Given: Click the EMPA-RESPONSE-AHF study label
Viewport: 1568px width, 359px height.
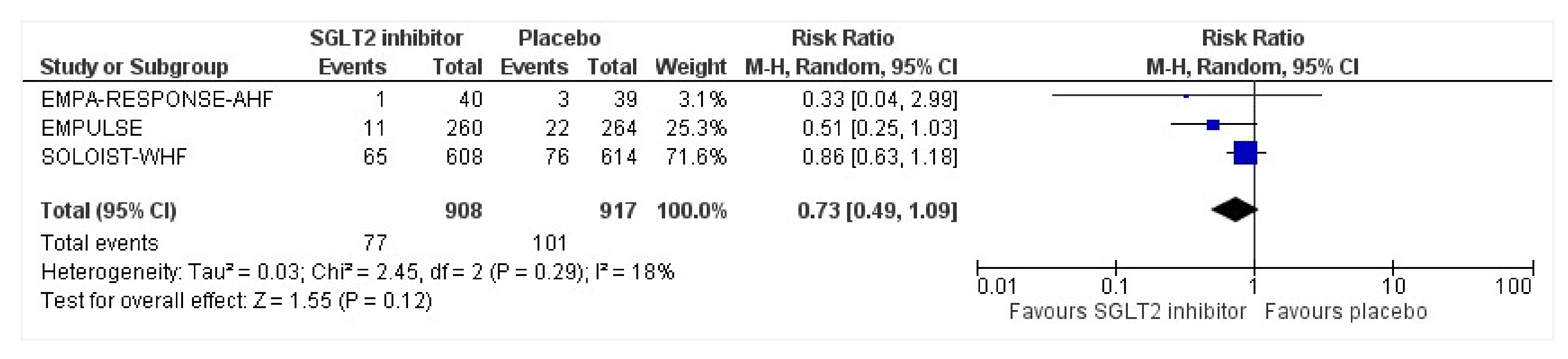Looking at the screenshot, I should point(156,99).
